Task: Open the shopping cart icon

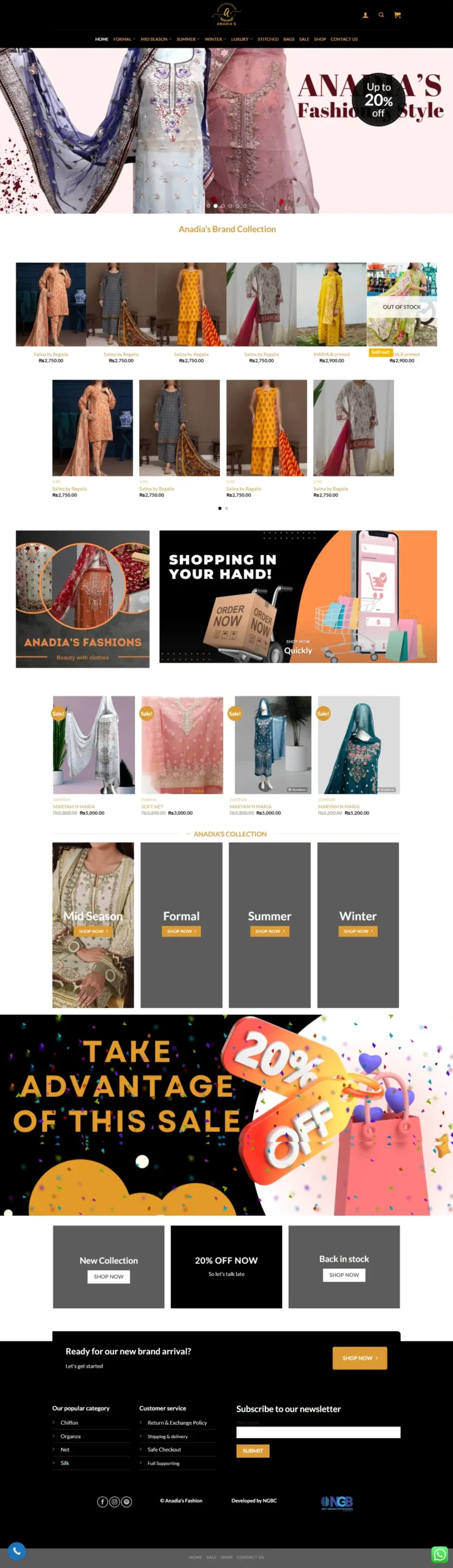Action: pyautogui.click(x=397, y=15)
